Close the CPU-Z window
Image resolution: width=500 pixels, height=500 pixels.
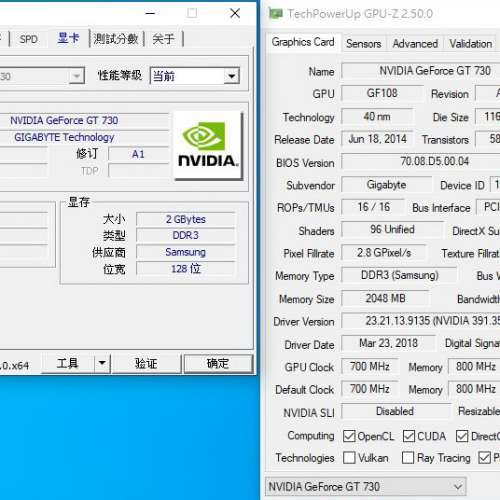pos(235,13)
